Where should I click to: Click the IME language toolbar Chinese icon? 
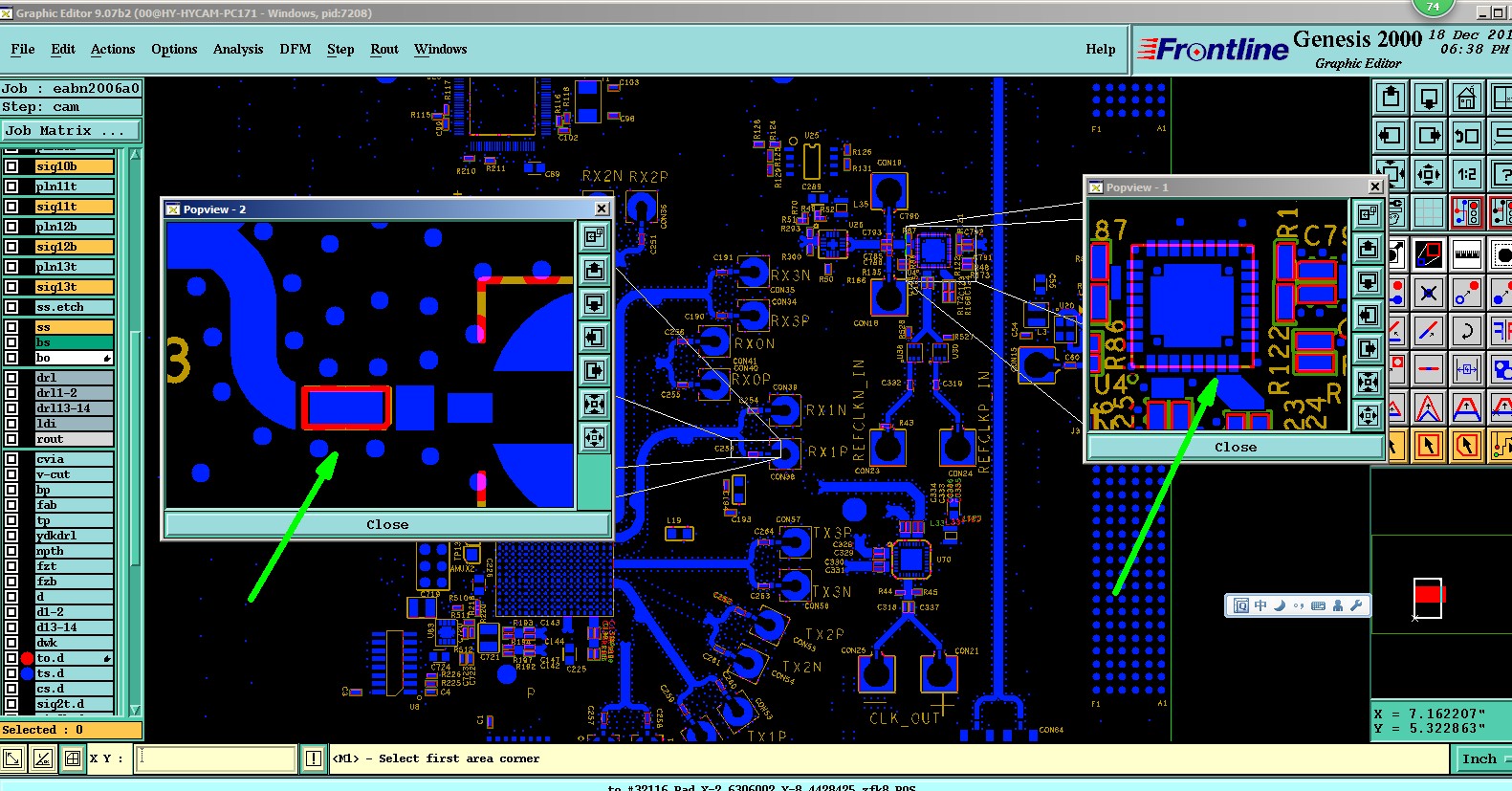coord(1260,605)
